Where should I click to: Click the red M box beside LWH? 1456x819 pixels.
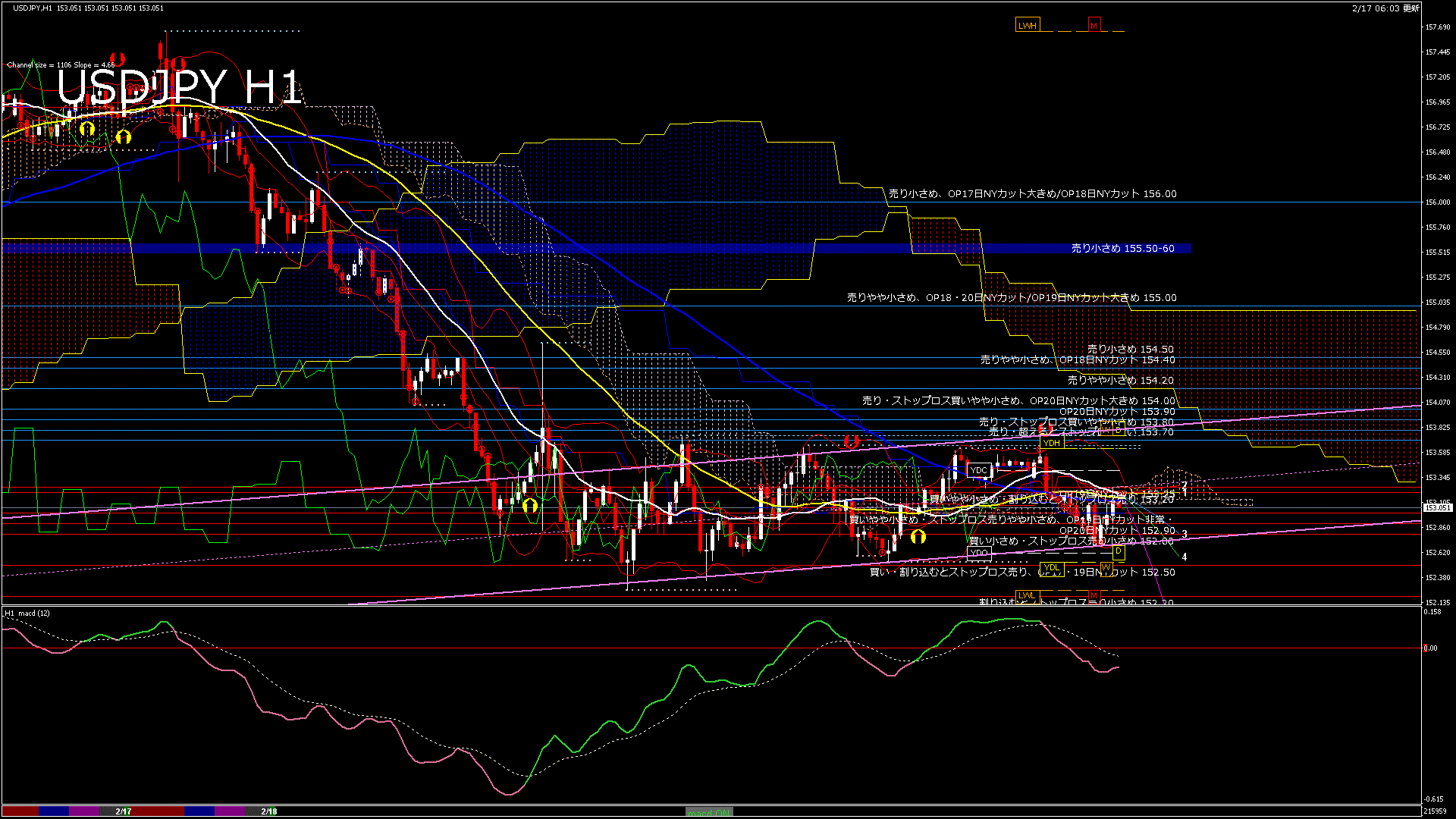[1094, 26]
